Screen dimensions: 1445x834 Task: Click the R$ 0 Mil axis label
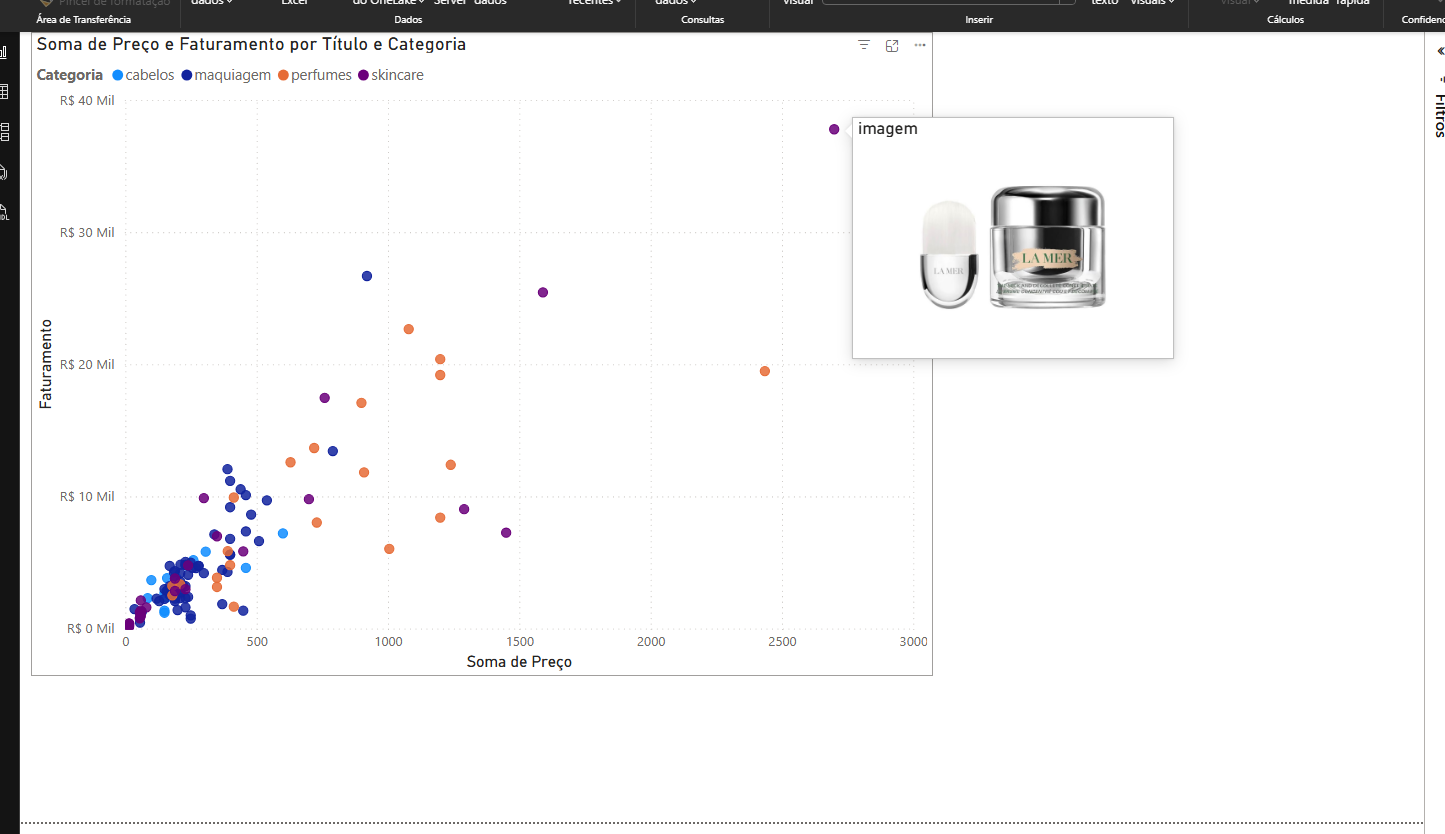pyautogui.click(x=90, y=628)
